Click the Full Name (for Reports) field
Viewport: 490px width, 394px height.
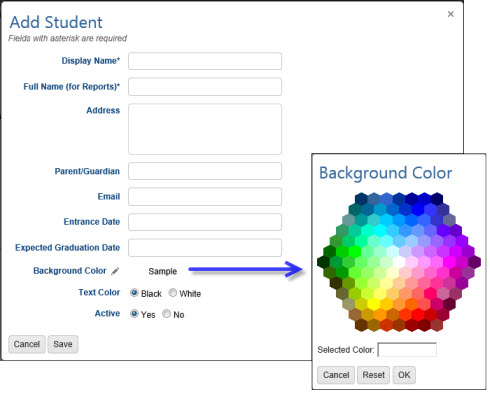click(x=205, y=87)
